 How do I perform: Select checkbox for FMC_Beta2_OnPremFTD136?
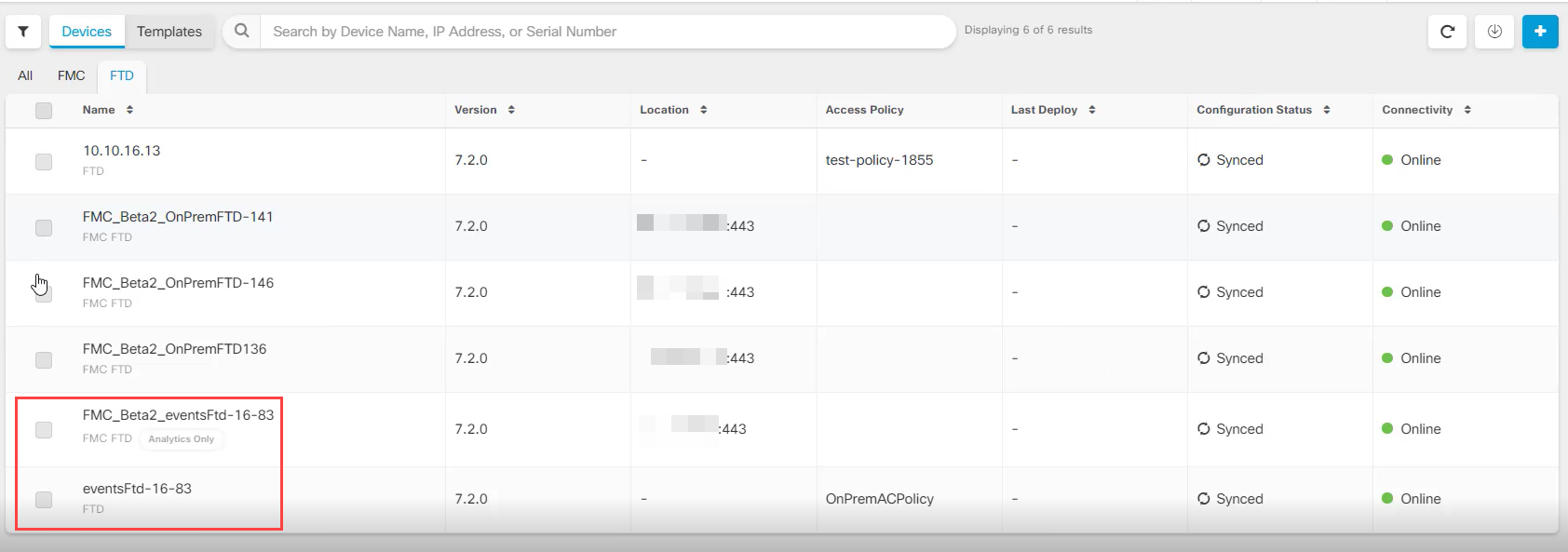pos(44,360)
